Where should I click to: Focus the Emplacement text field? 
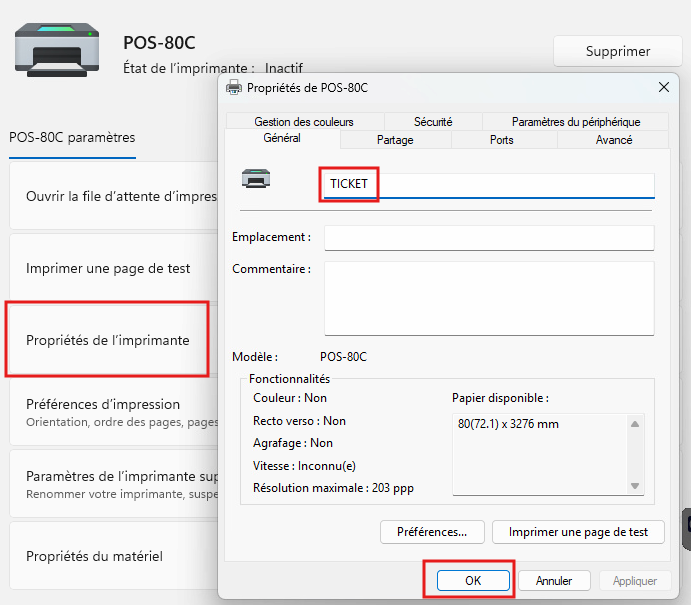coord(488,238)
